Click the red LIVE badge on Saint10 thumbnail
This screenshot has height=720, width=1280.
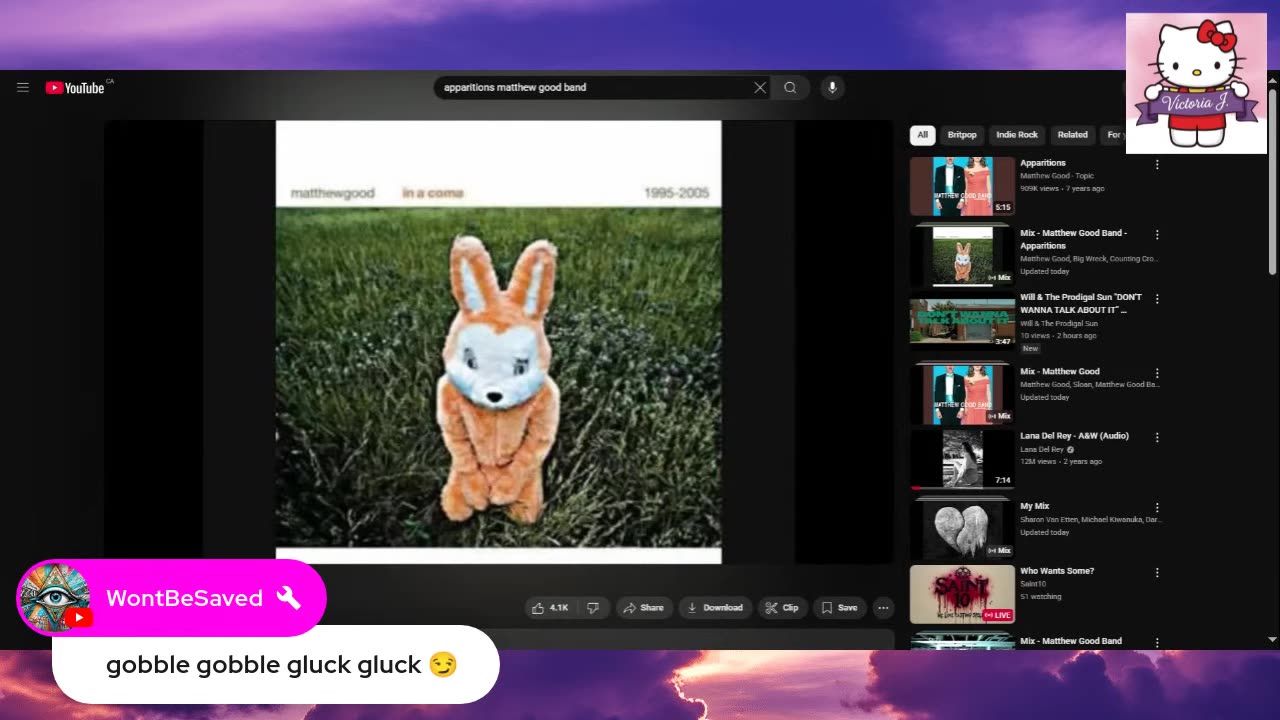[998, 615]
